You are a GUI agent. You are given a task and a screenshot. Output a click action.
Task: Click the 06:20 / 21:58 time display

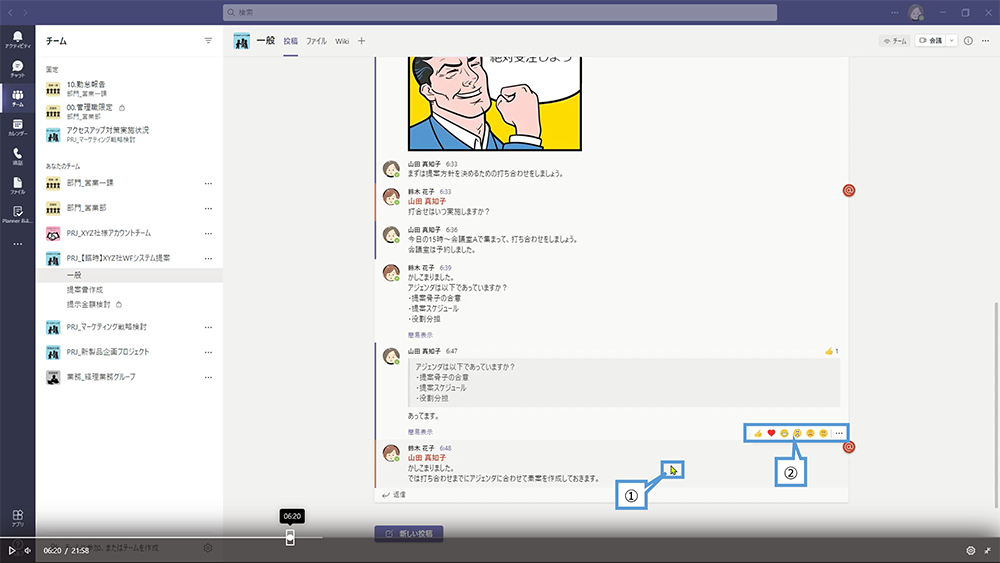click(x=66, y=551)
